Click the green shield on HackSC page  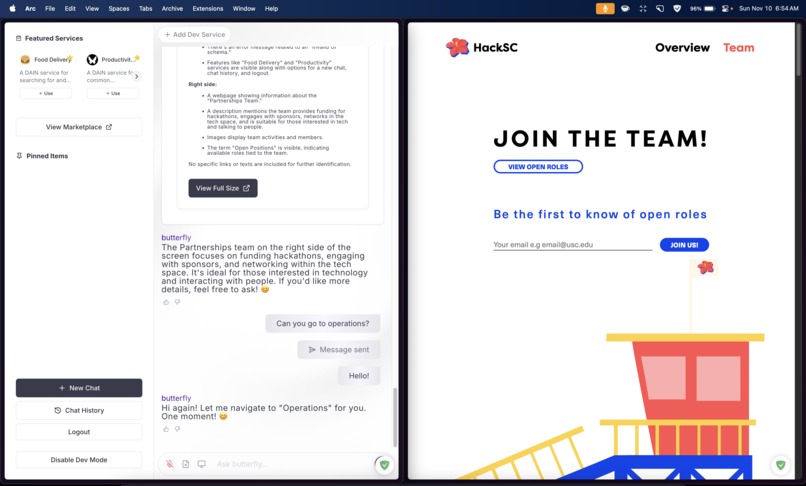(x=780, y=465)
